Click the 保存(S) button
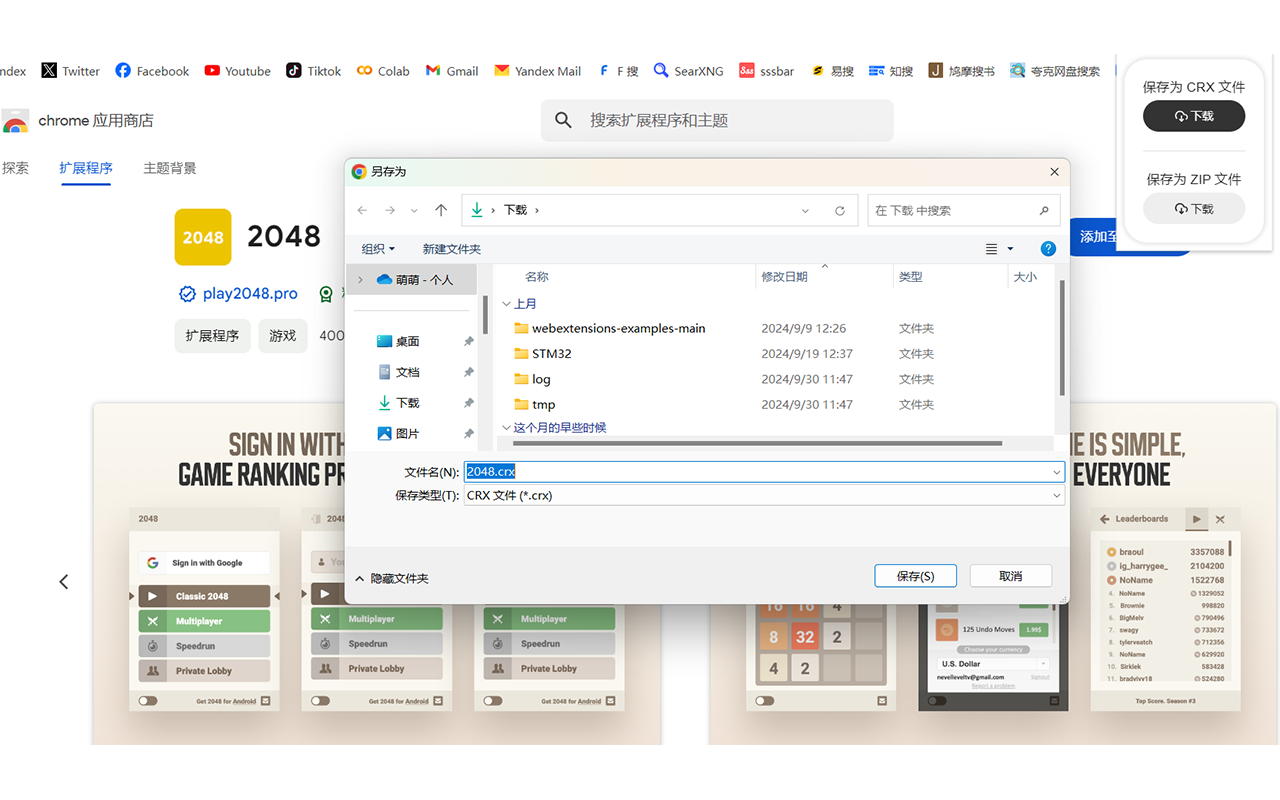Viewport: 1280px width, 800px height. (915, 576)
